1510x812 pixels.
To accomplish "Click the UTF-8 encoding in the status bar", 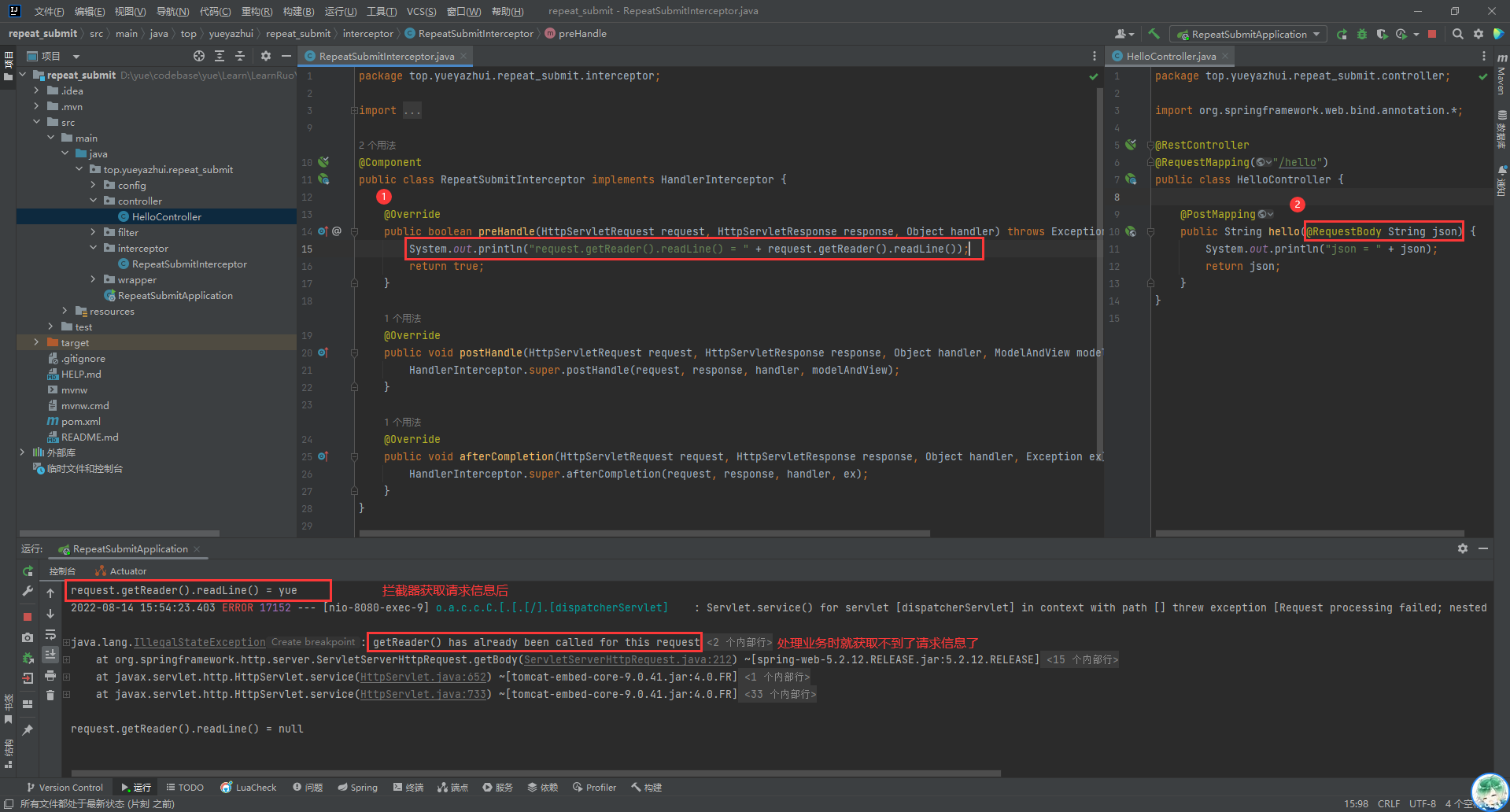I will [1423, 804].
